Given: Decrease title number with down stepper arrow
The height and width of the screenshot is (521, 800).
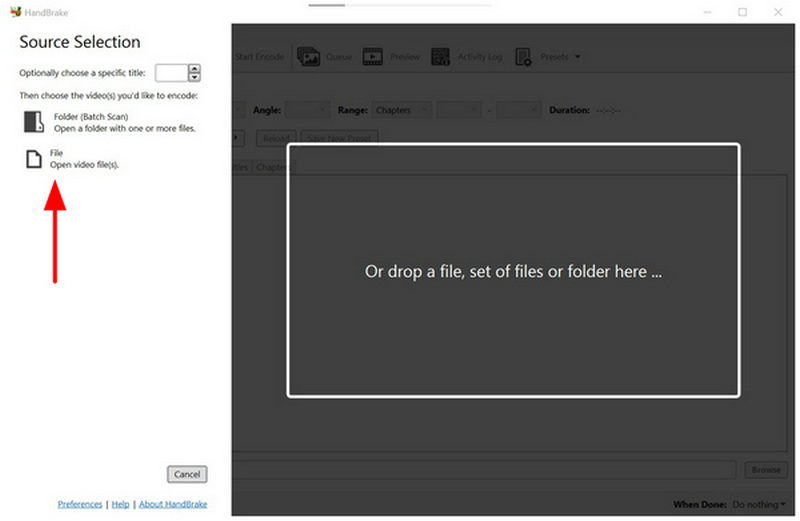Looking at the screenshot, I should coord(194,77).
